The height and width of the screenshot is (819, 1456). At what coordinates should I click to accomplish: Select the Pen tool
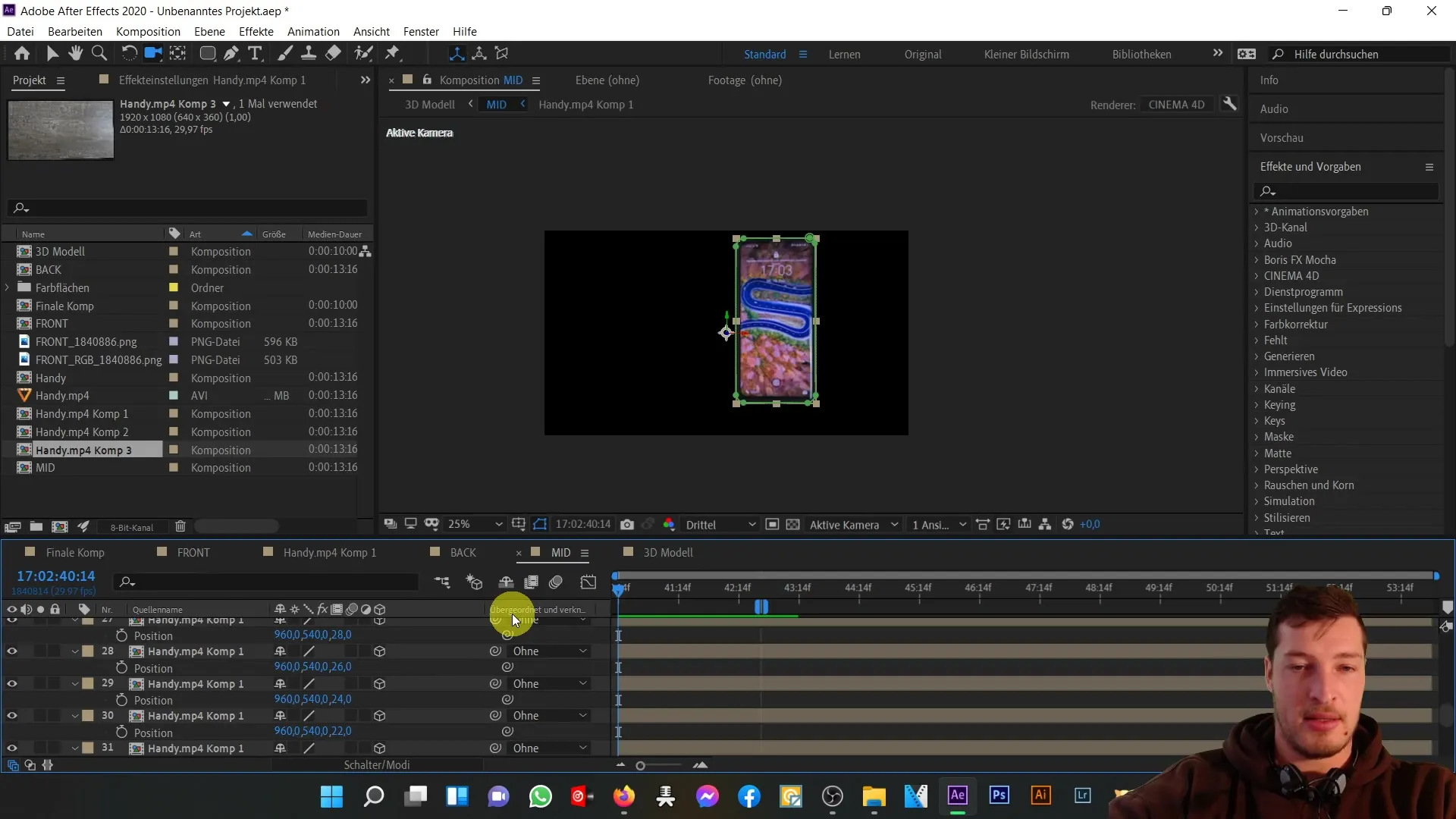(x=231, y=53)
